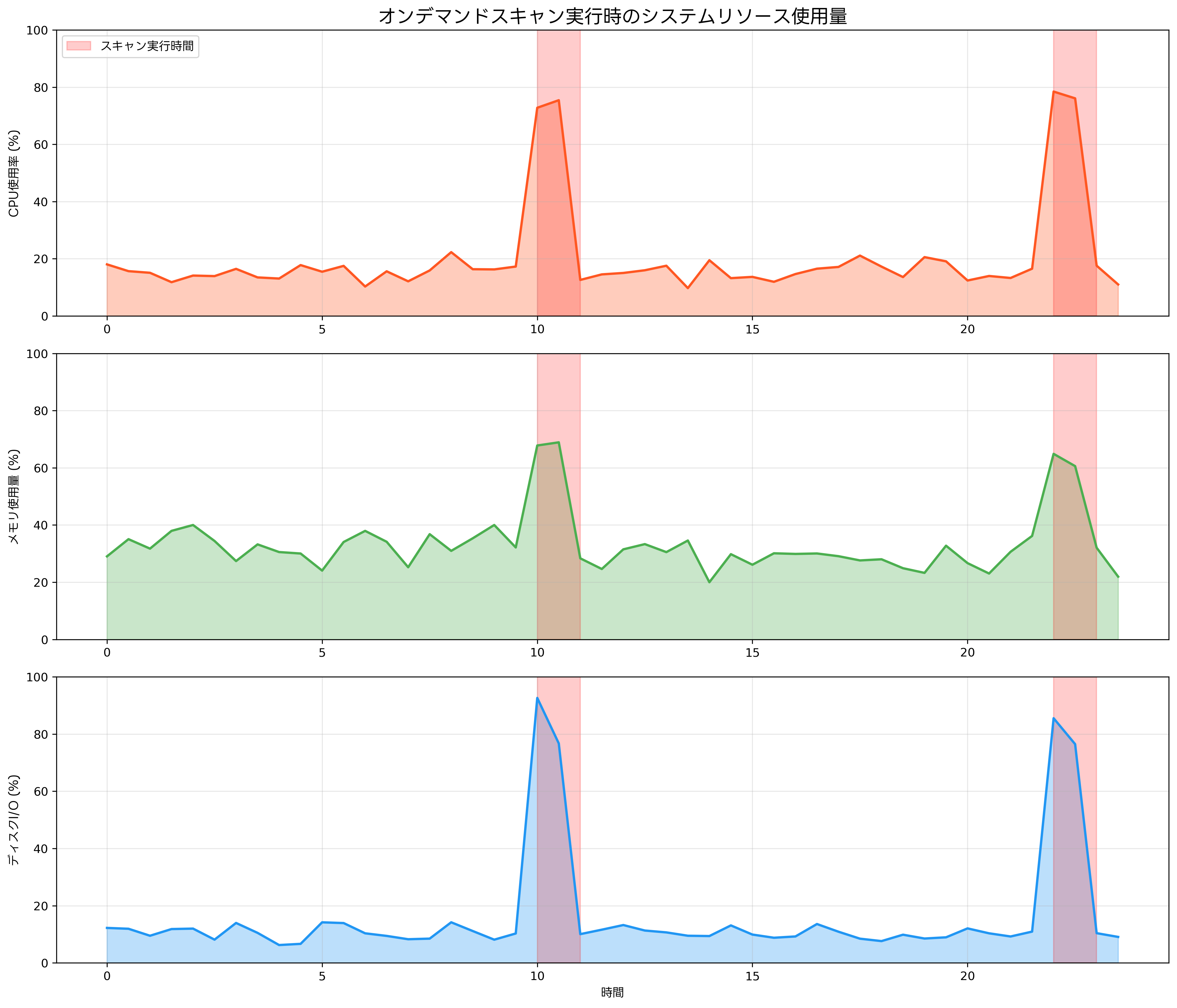Click the 20 tick below the disk I/O chart
The width and height of the screenshot is (1177, 1008).
[967, 977]
